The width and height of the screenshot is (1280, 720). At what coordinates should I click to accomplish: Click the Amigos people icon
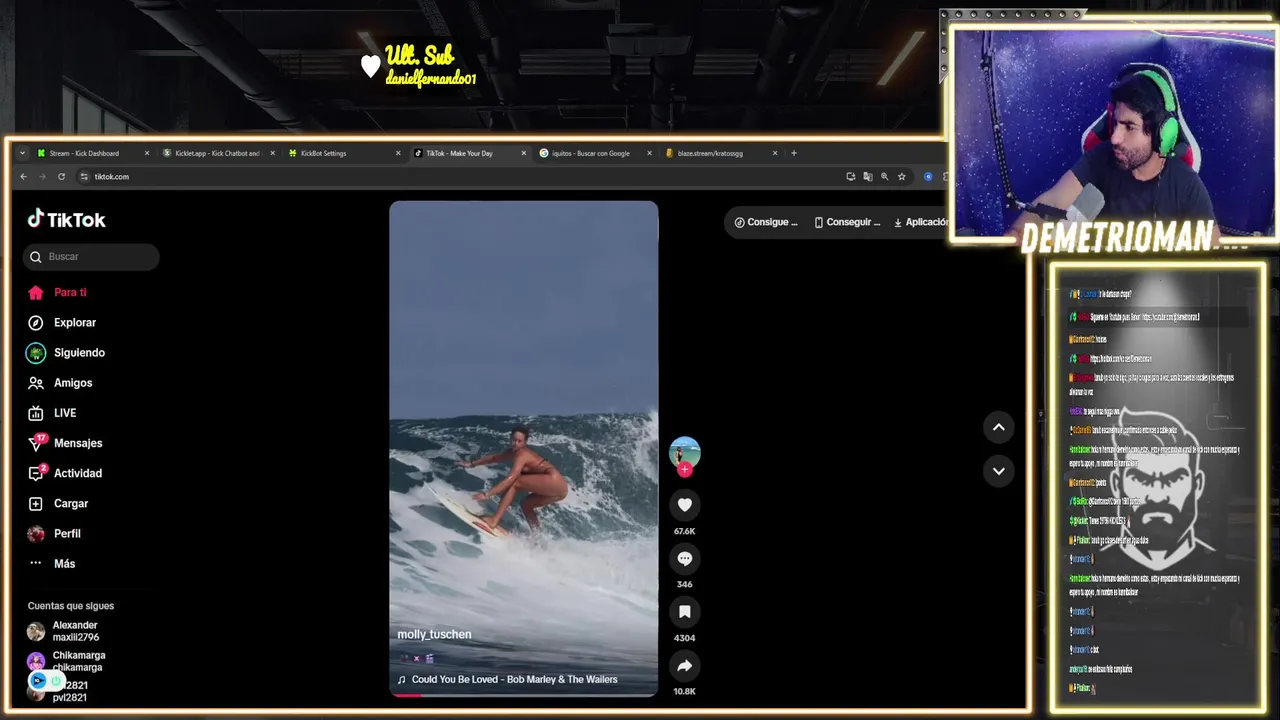[x=36, y=383]
